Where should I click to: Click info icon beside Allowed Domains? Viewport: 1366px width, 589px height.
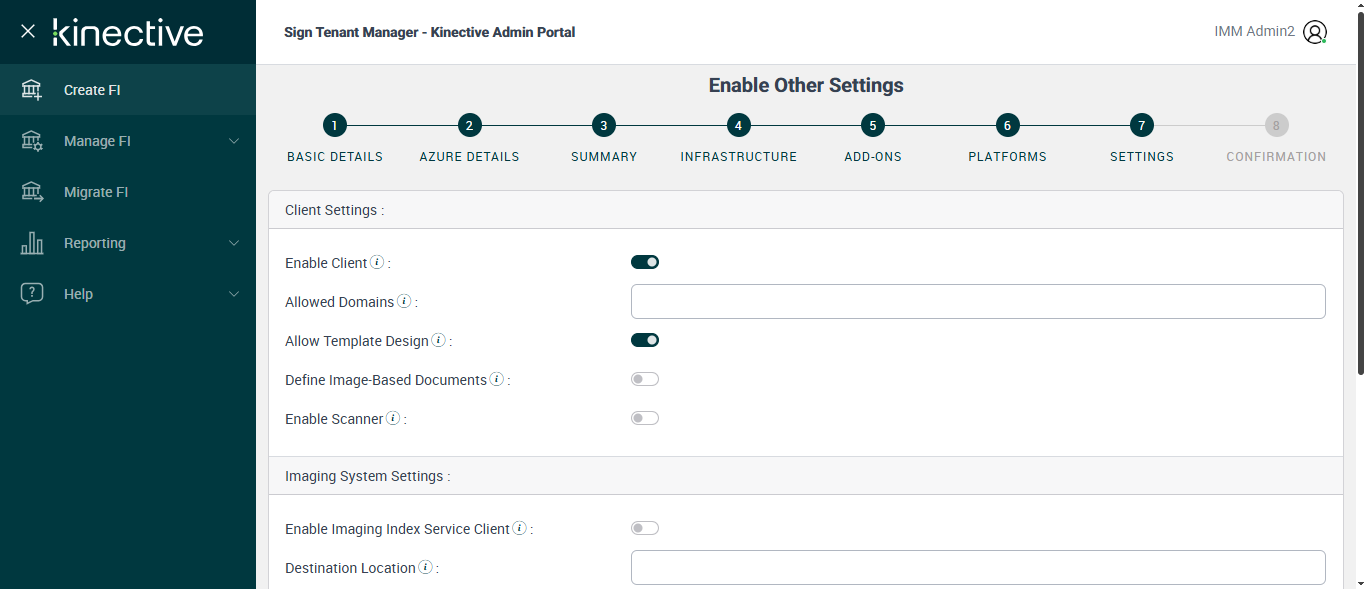(x=404, y=301)
